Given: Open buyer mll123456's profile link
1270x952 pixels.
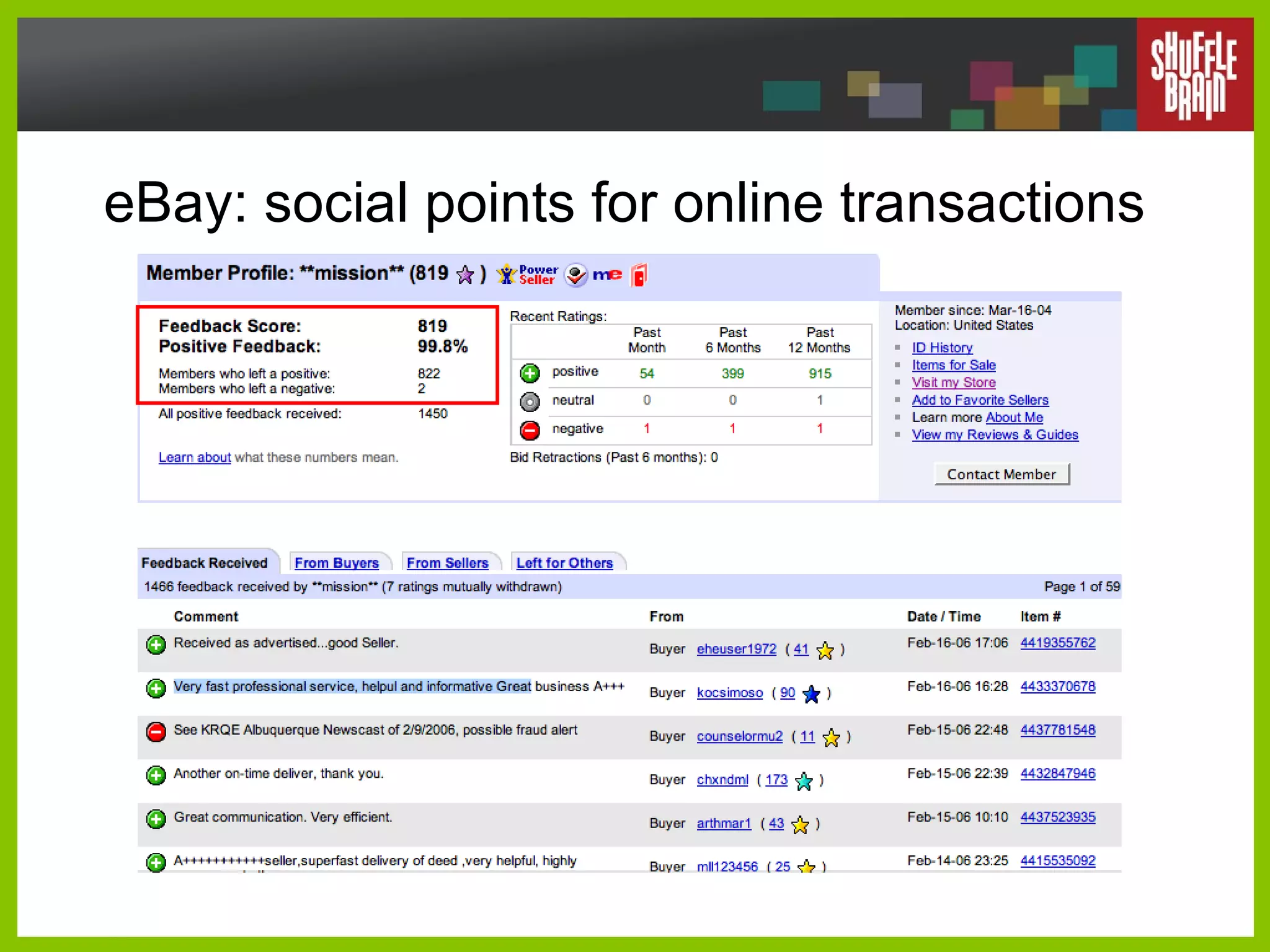Looking at the screenshot, I should click(x=727, y=866).
